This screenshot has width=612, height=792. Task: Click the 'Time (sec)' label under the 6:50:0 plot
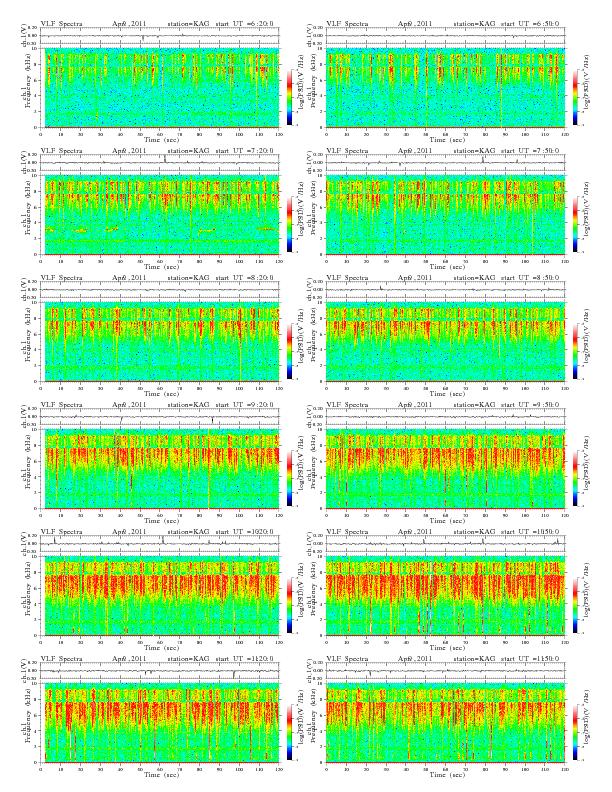pos(447,139)
